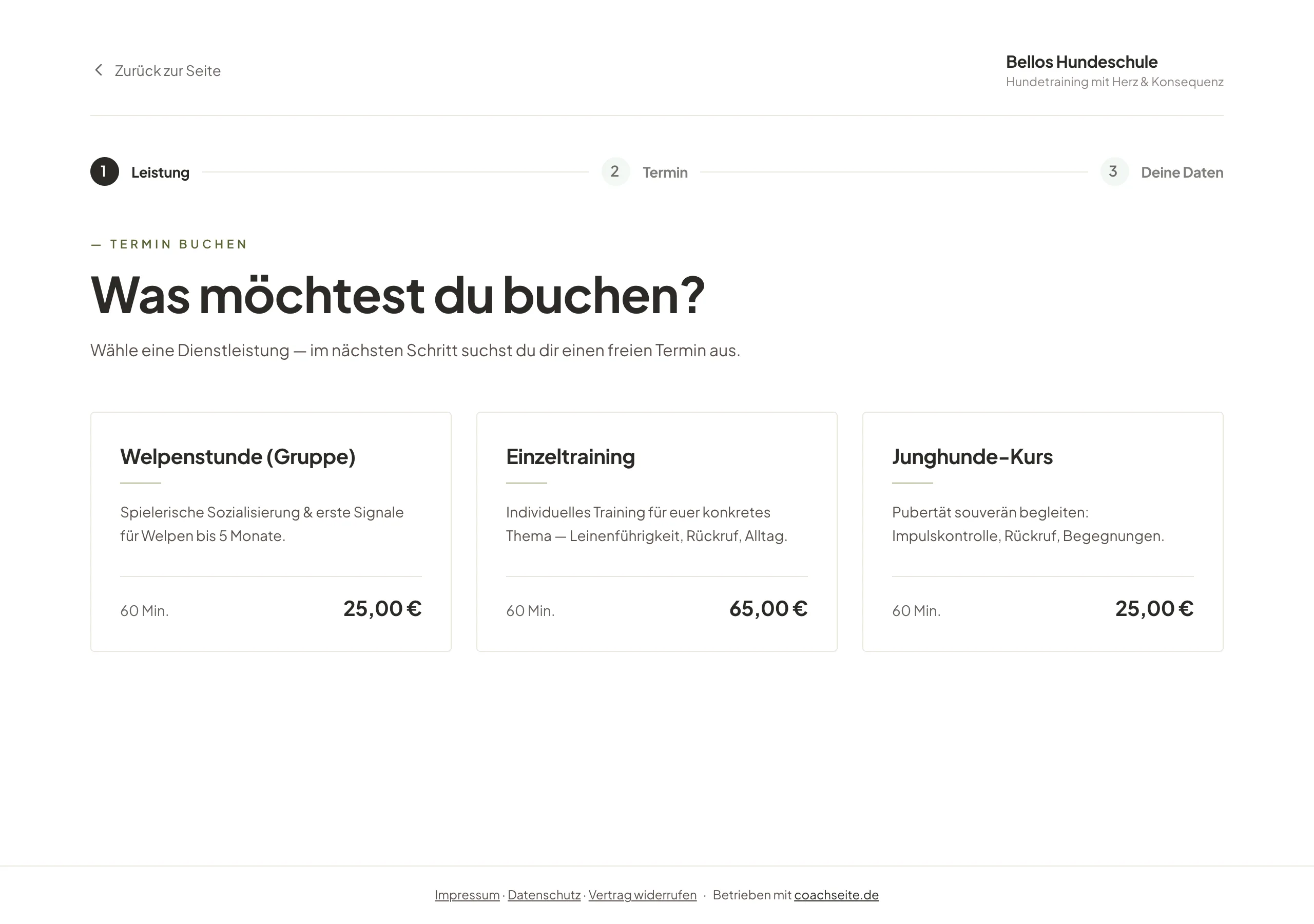Open the 'Datenschutz' footer link
This screenshot has width=1314, height=924.
(544, 895)
